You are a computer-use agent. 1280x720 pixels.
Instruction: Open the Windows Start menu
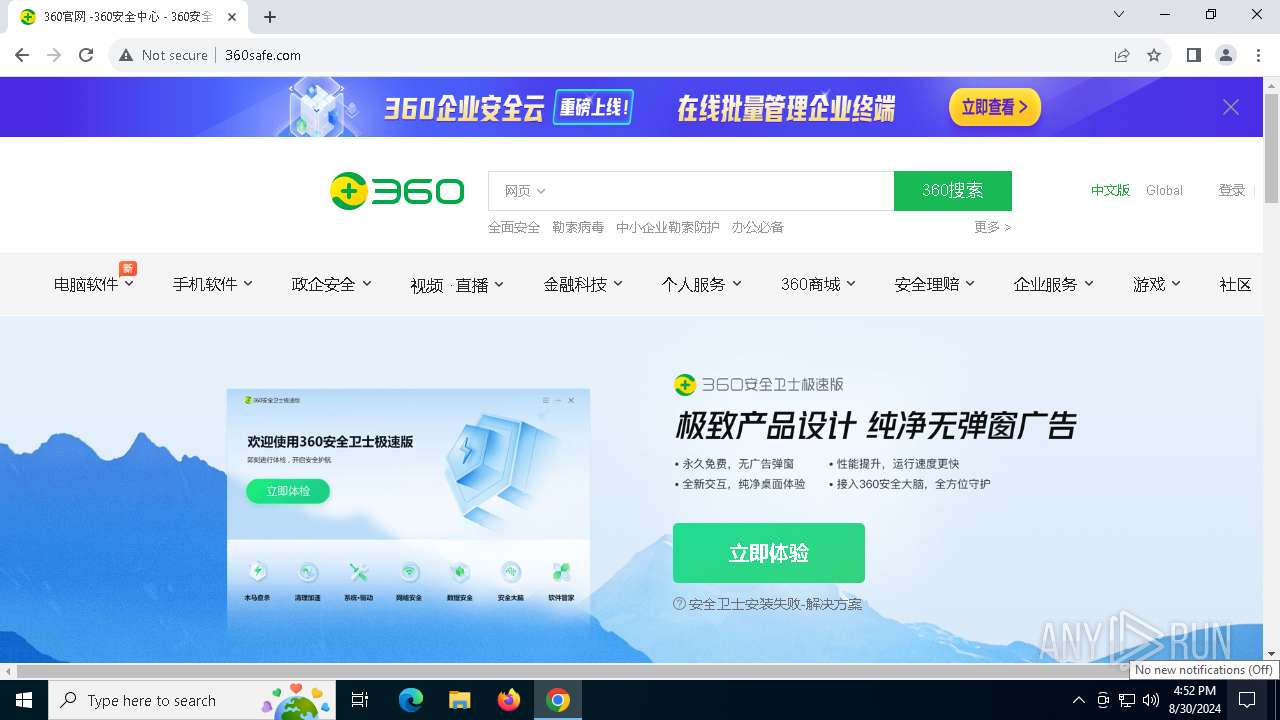point(24,700)
